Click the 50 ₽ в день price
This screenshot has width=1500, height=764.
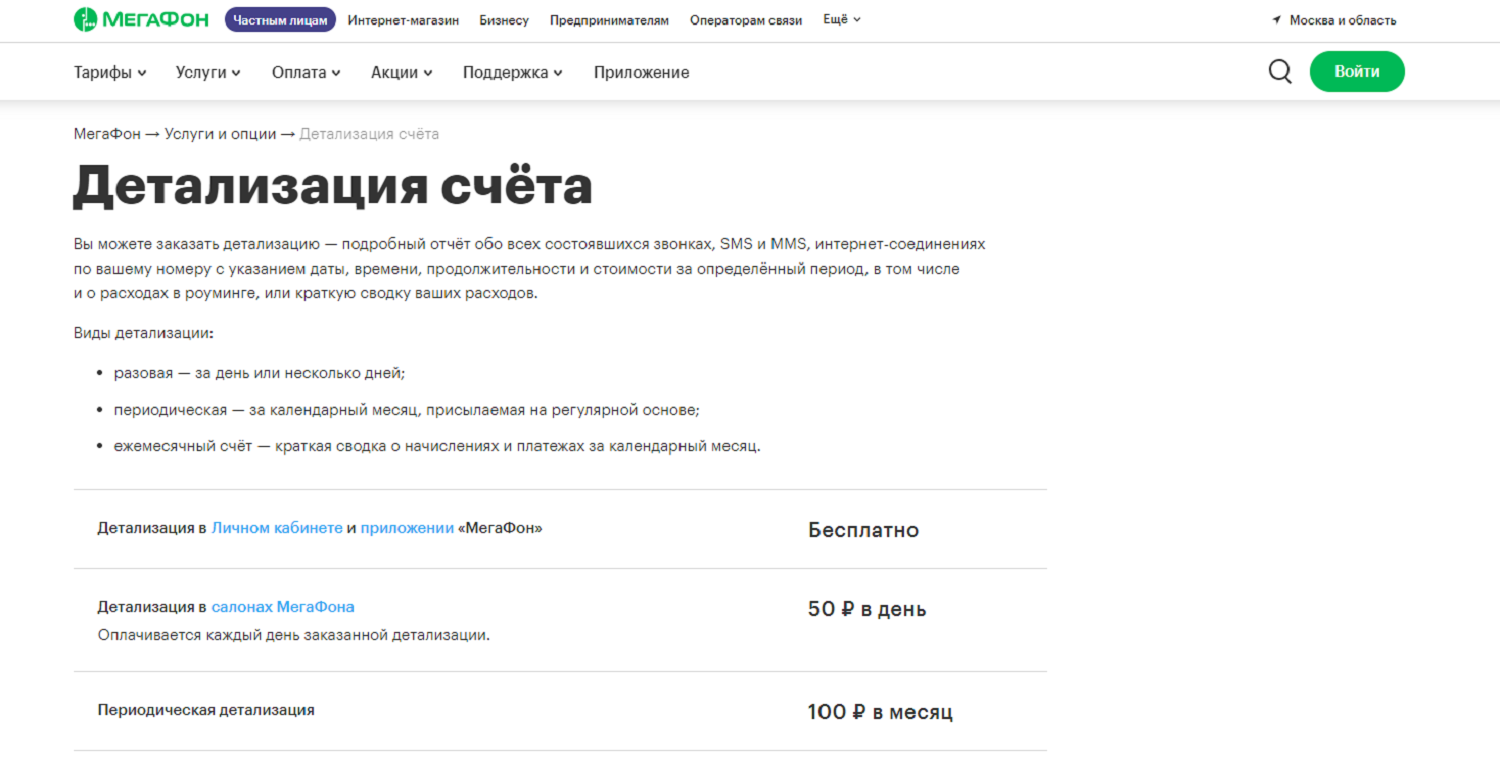click(867, 609)
